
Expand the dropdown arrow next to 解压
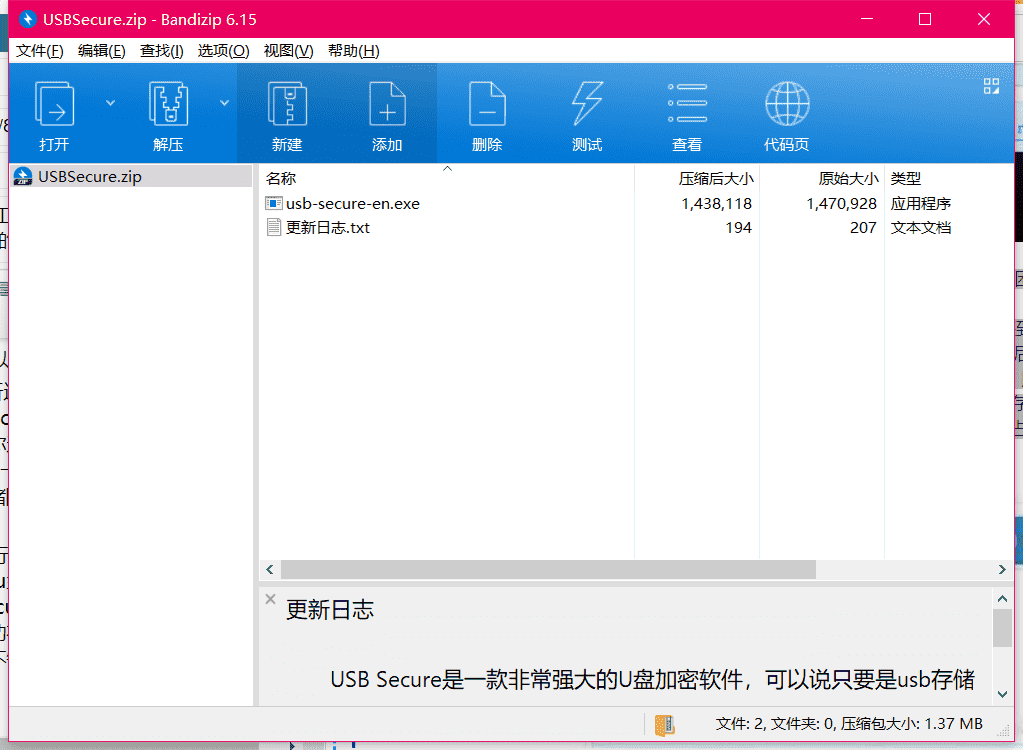pyautogui.click(x=224, y=103)
